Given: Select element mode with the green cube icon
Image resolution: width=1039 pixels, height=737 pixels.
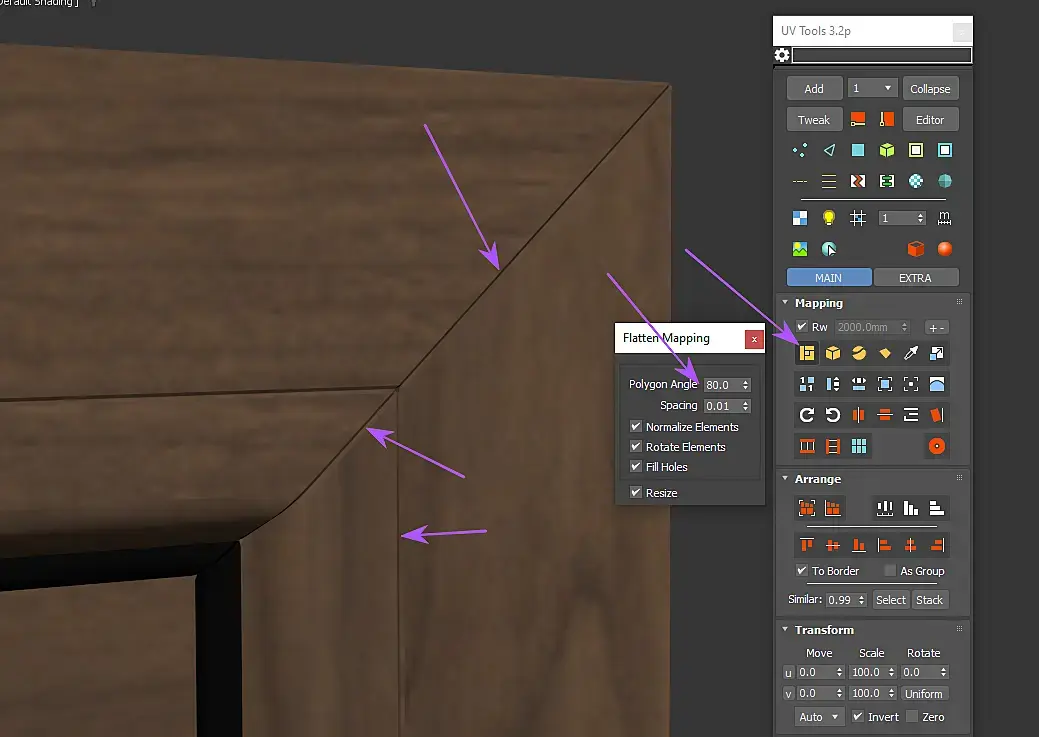Looking at the screenshot, I should (x=887, y=150).
